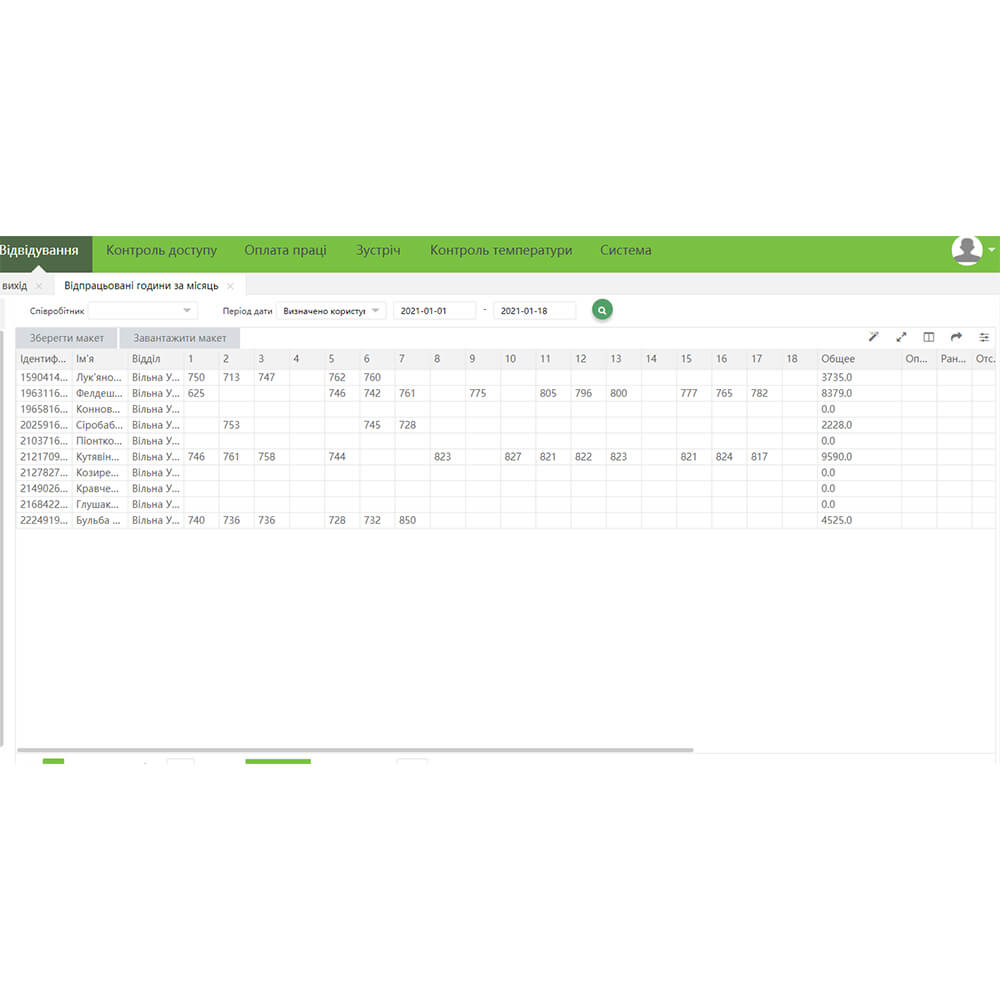Click the Завантажити макет button
The height and width of the screenshot is (1000, 1000).
coord(180,338)
